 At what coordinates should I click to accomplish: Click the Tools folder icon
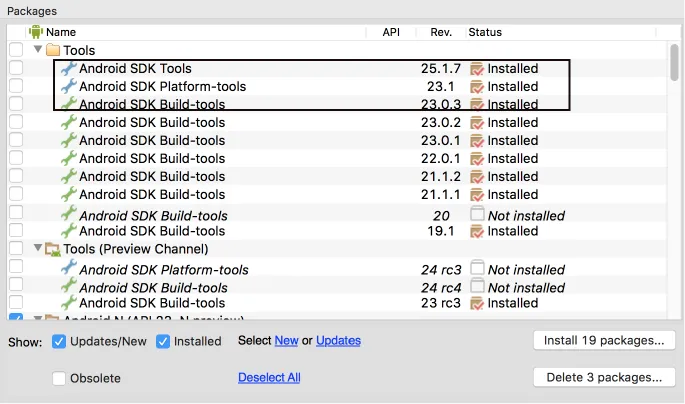(52, 50)
